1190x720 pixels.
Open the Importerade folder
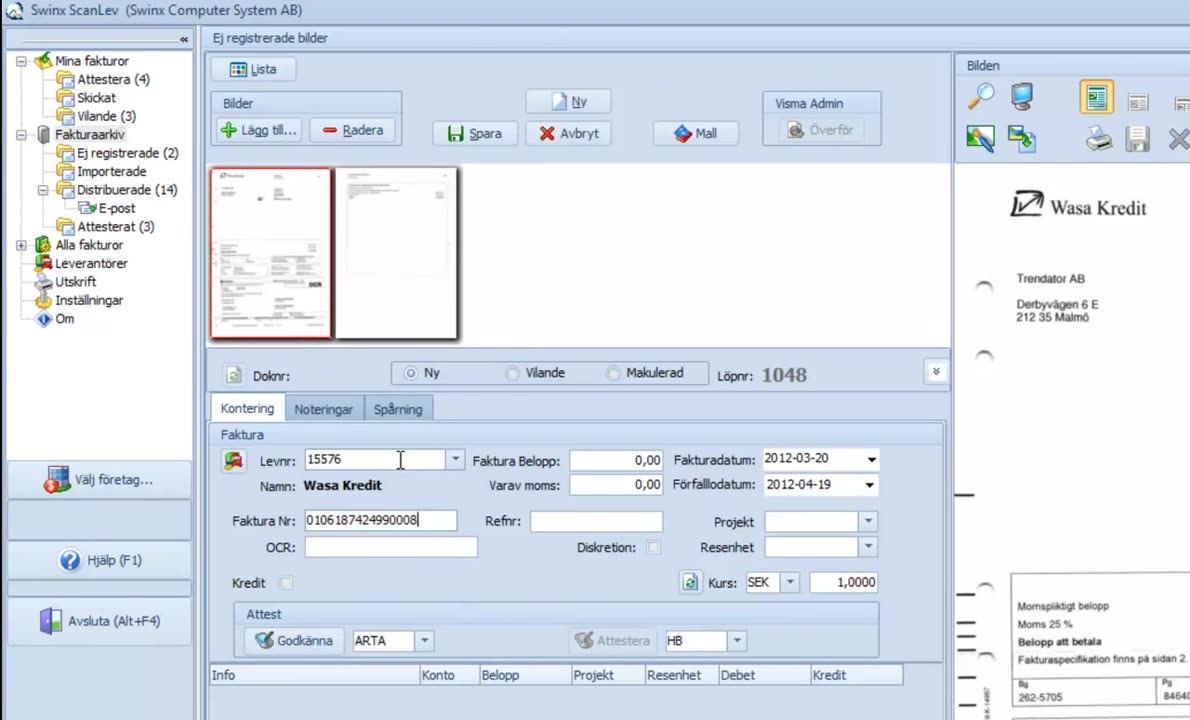pos(112,171)
